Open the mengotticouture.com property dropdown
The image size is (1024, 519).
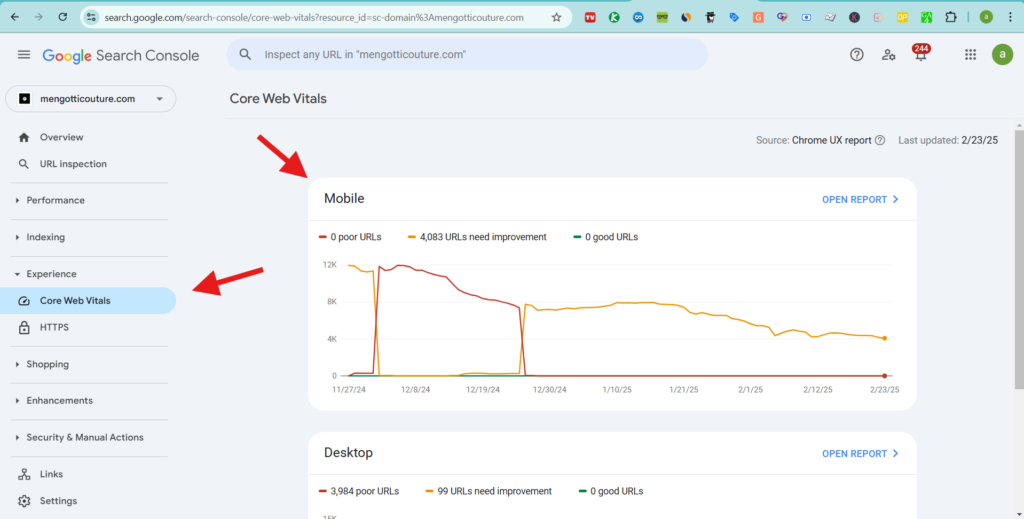pyautogui.click(x=91, y=99)
